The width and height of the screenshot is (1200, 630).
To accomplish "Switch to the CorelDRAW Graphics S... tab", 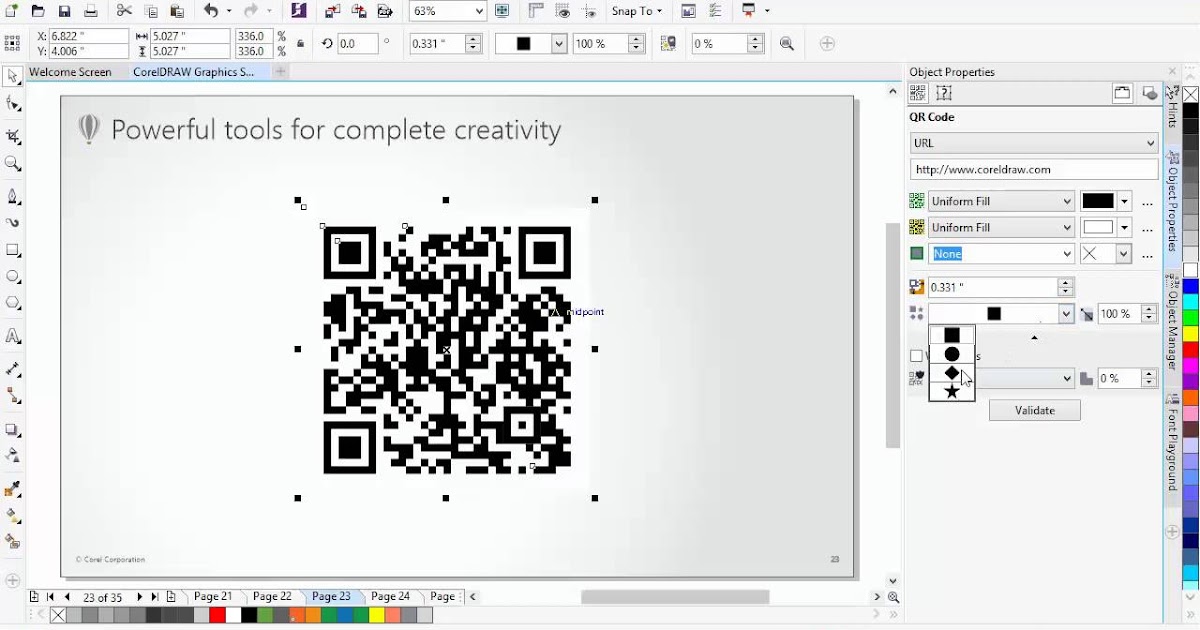I will pos(194,72).
